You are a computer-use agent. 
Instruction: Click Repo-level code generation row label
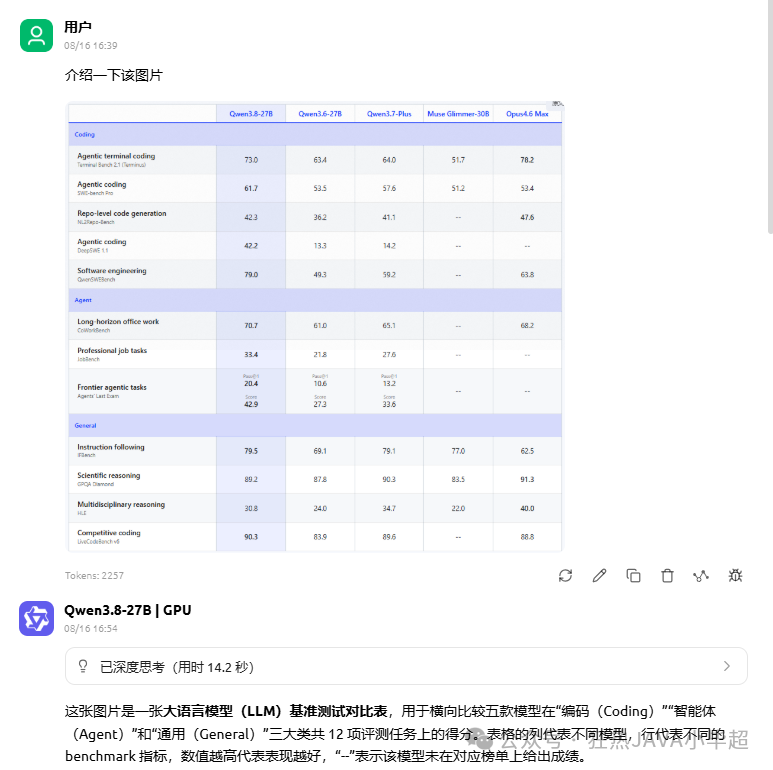coord(122,213)
